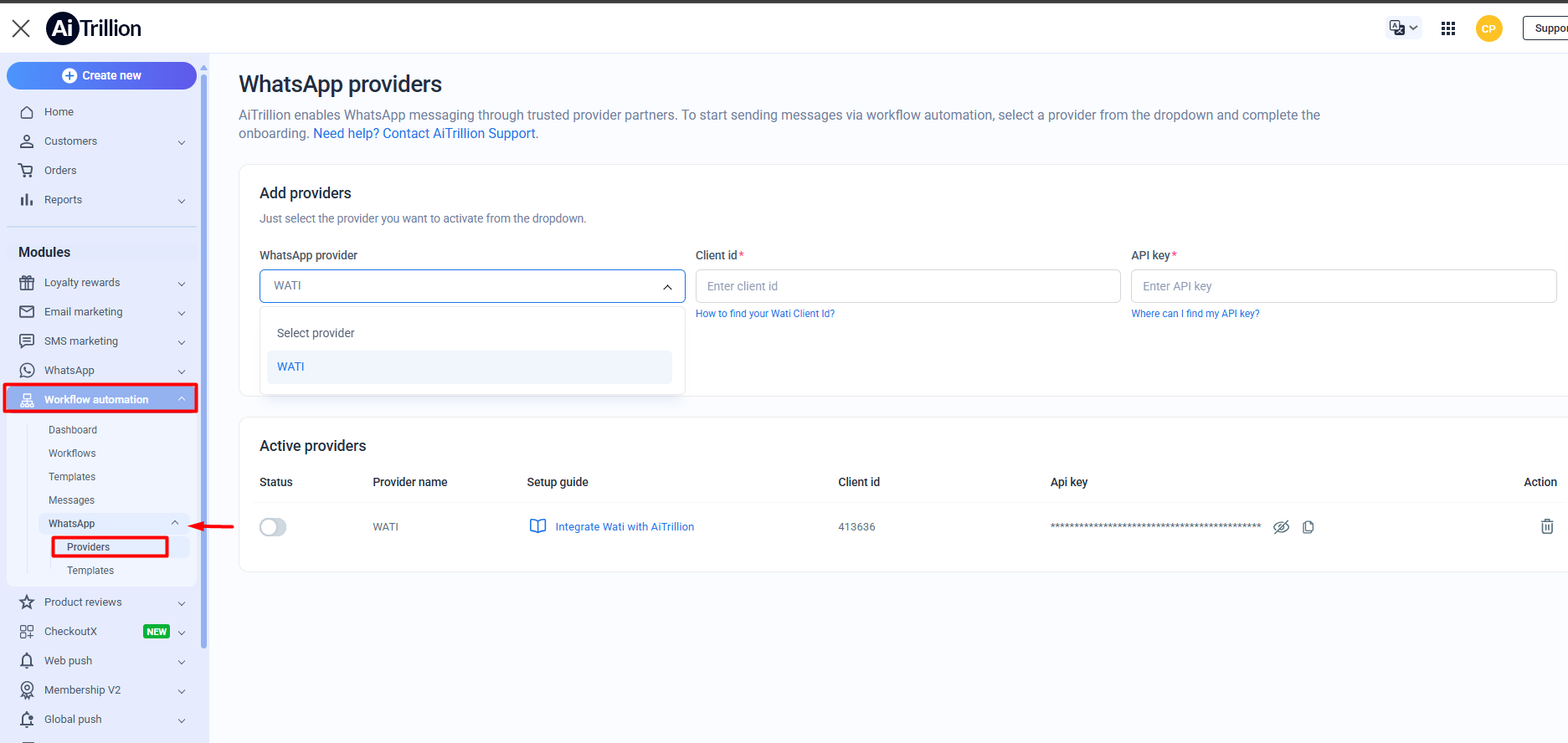Viewport: 1568px width, 743px height.
Task: Click the Create new button
Action: click(101, 75)
